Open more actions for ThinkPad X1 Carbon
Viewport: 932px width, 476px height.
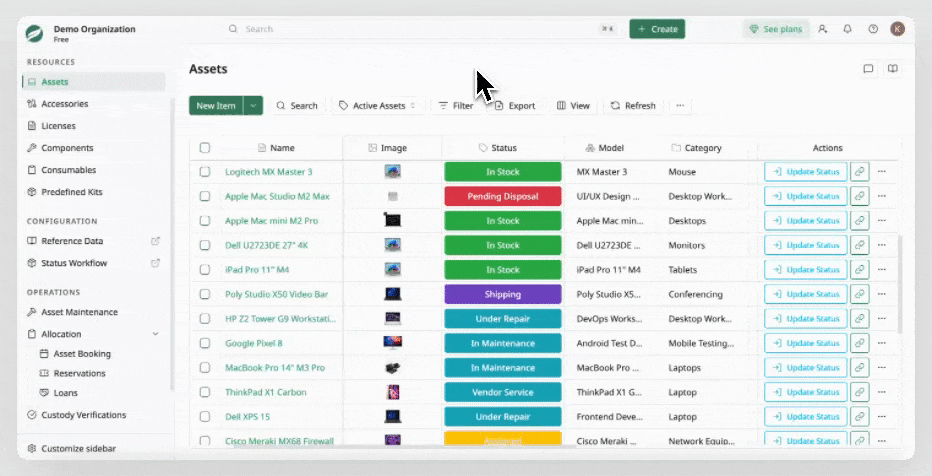(882, 392)
